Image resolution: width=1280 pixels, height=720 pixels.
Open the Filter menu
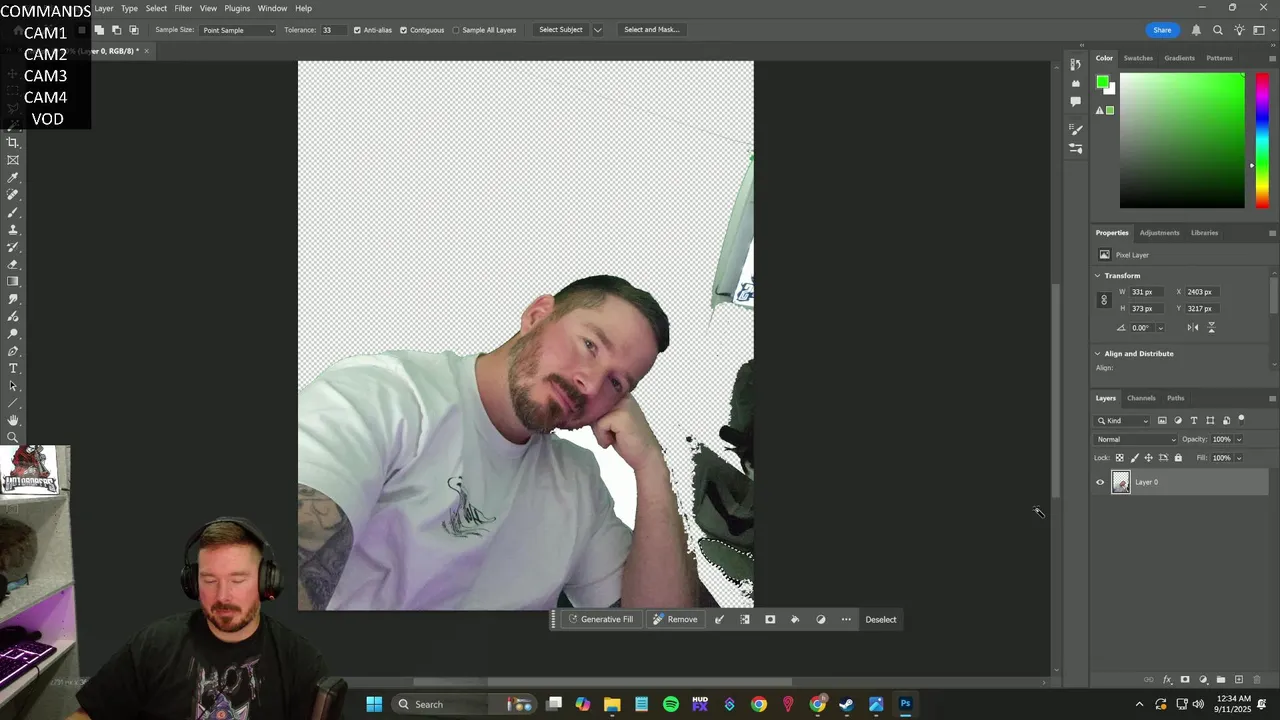pyautogui.click(x=183, y=8)
